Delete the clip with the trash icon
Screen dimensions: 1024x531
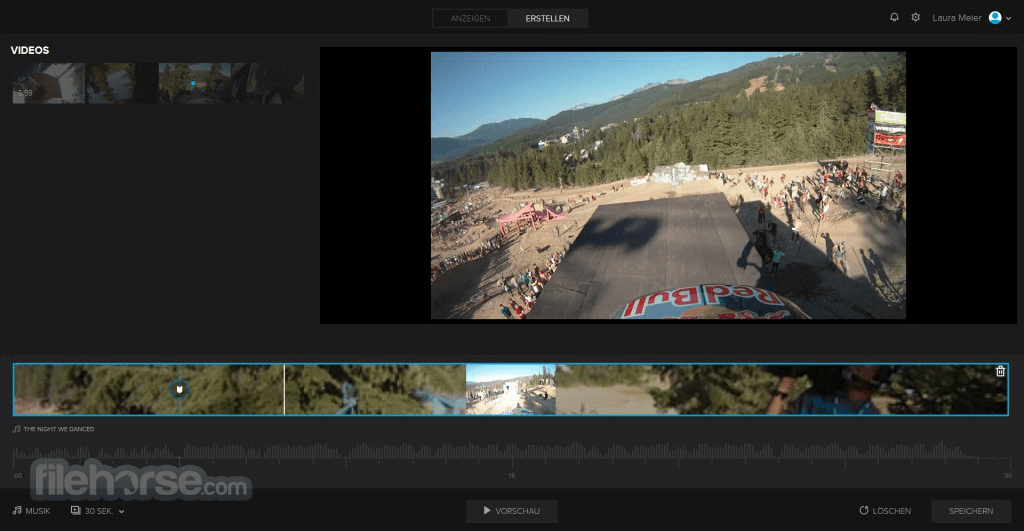pos(1000,371)
